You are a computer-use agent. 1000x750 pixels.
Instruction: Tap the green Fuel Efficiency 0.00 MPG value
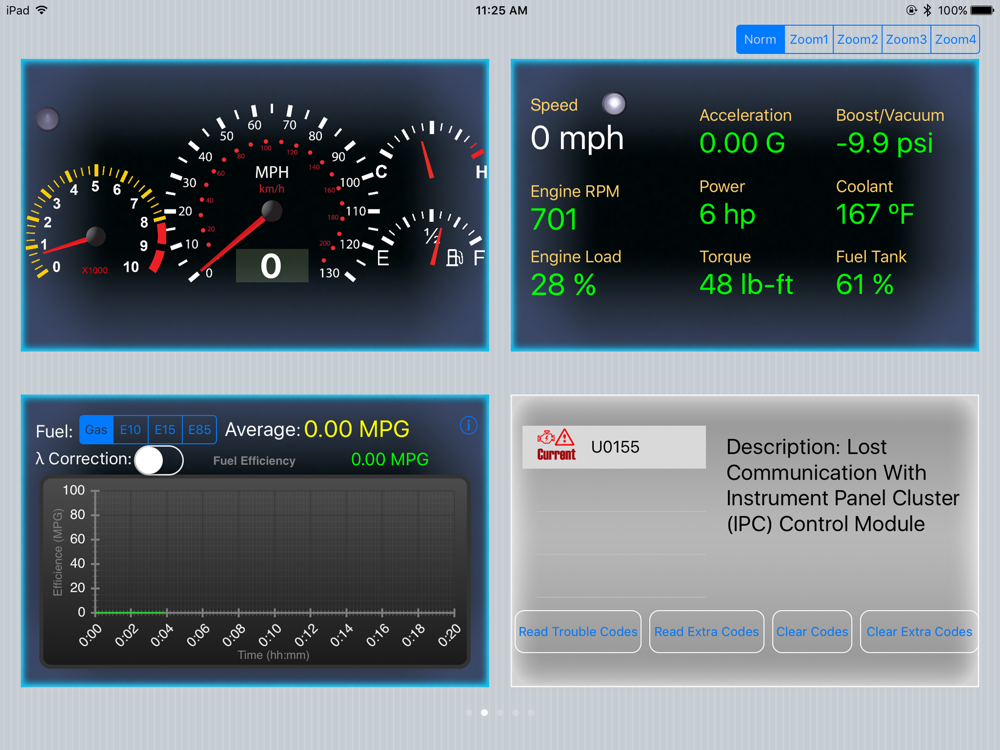pyautogui.click(x=390, y=459)
